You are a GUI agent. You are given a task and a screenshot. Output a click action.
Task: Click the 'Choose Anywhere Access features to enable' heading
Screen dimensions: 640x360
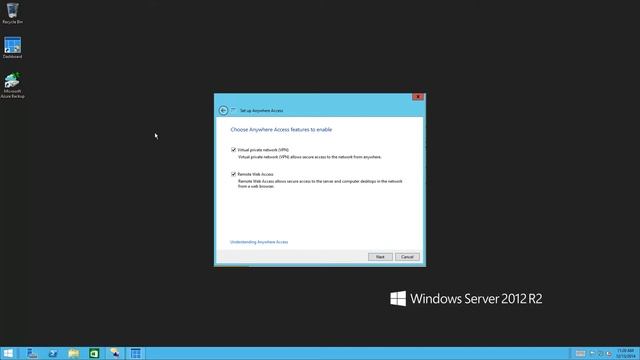click(x=281, y=130)
